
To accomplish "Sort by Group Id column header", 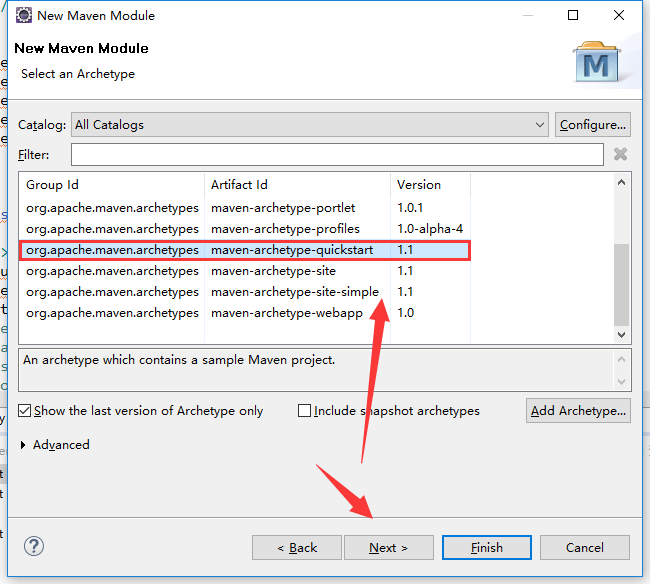I will pyautogui.click(x=112, y=185).
